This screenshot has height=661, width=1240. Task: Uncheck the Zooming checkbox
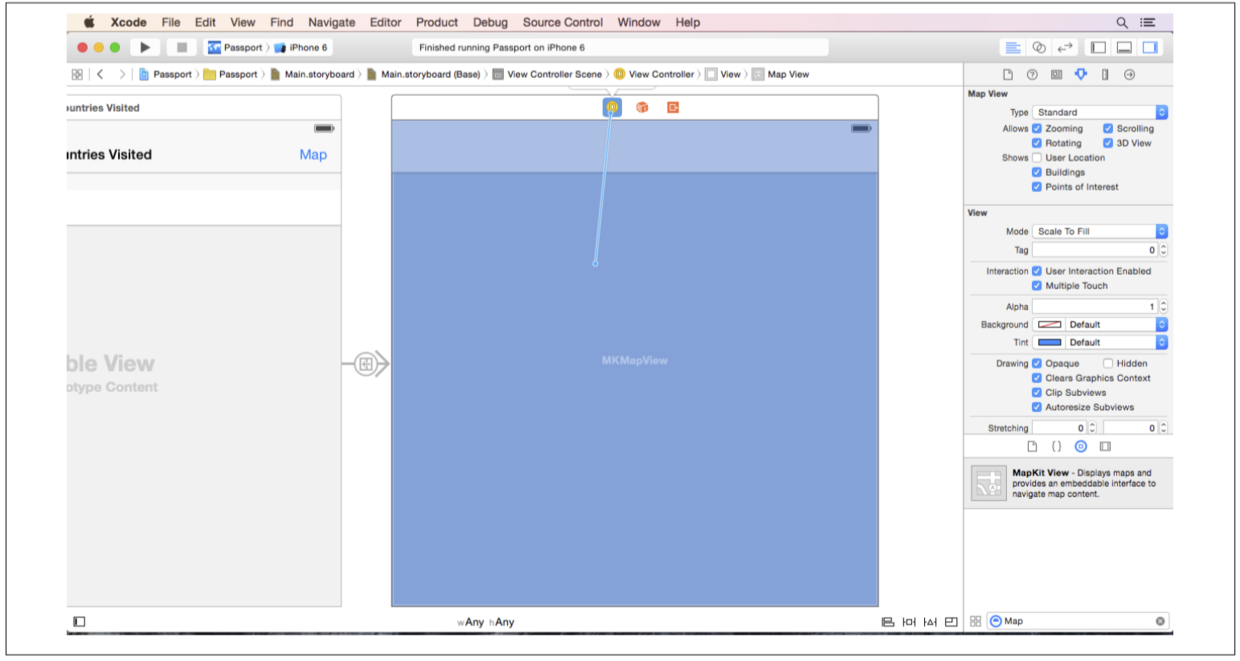[x=1037, y=129]
